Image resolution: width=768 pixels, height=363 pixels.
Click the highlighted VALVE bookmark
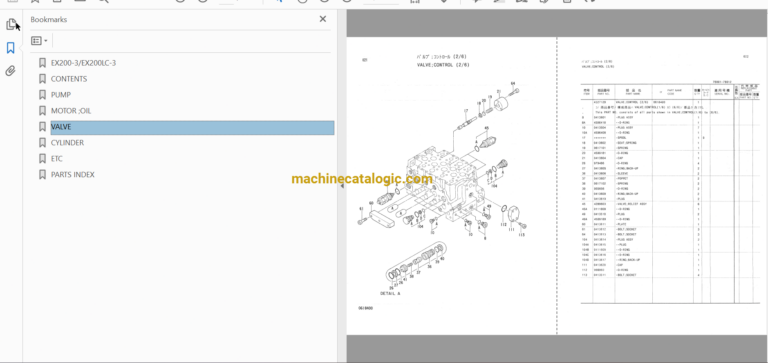pyautogui.click(x=192, y=127)
